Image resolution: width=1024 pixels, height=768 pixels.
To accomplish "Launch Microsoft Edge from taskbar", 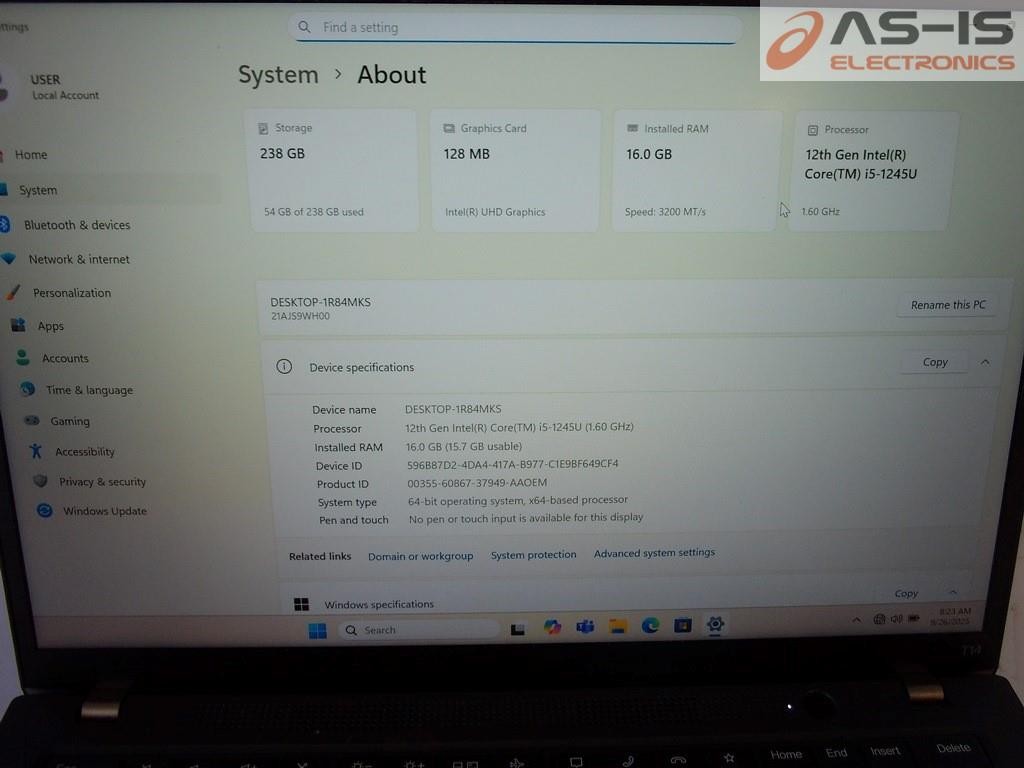I will [650, 626].
